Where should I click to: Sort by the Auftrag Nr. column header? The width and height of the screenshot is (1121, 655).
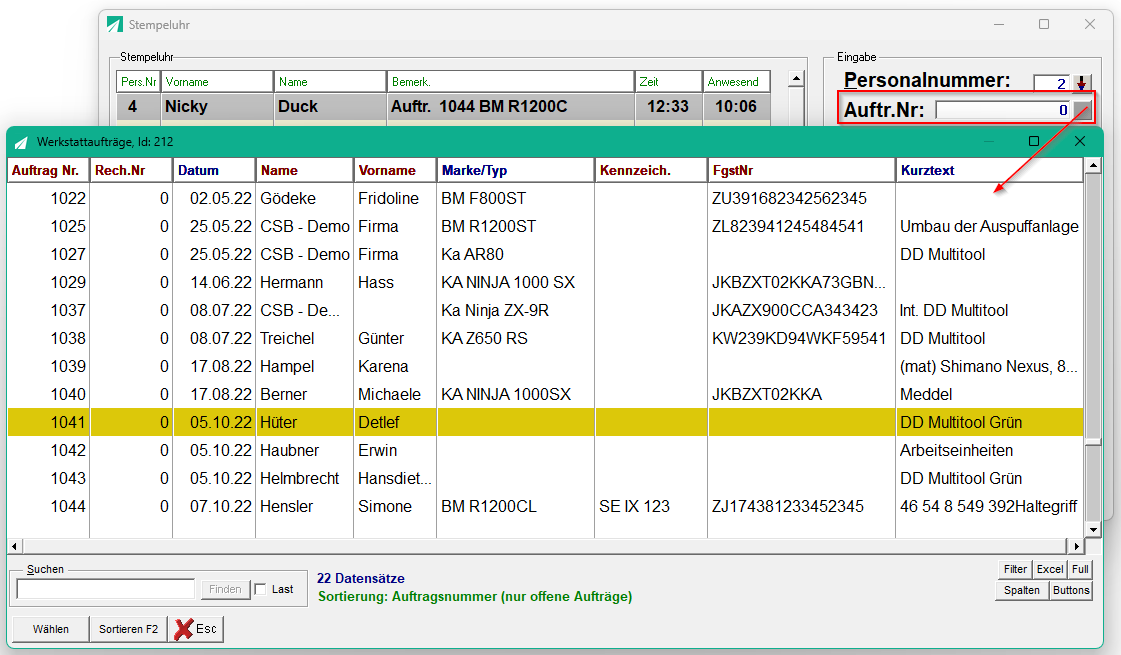pos(48,170)
